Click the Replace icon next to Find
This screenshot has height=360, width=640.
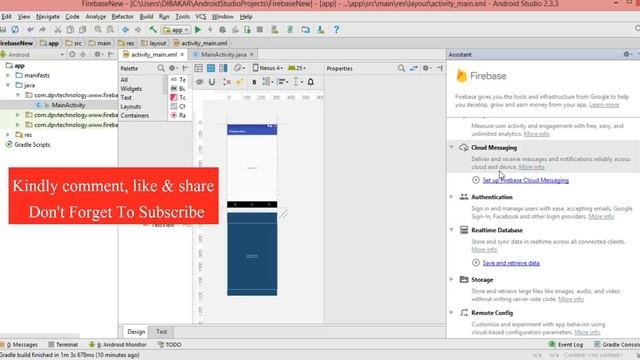tap(110, 30)
